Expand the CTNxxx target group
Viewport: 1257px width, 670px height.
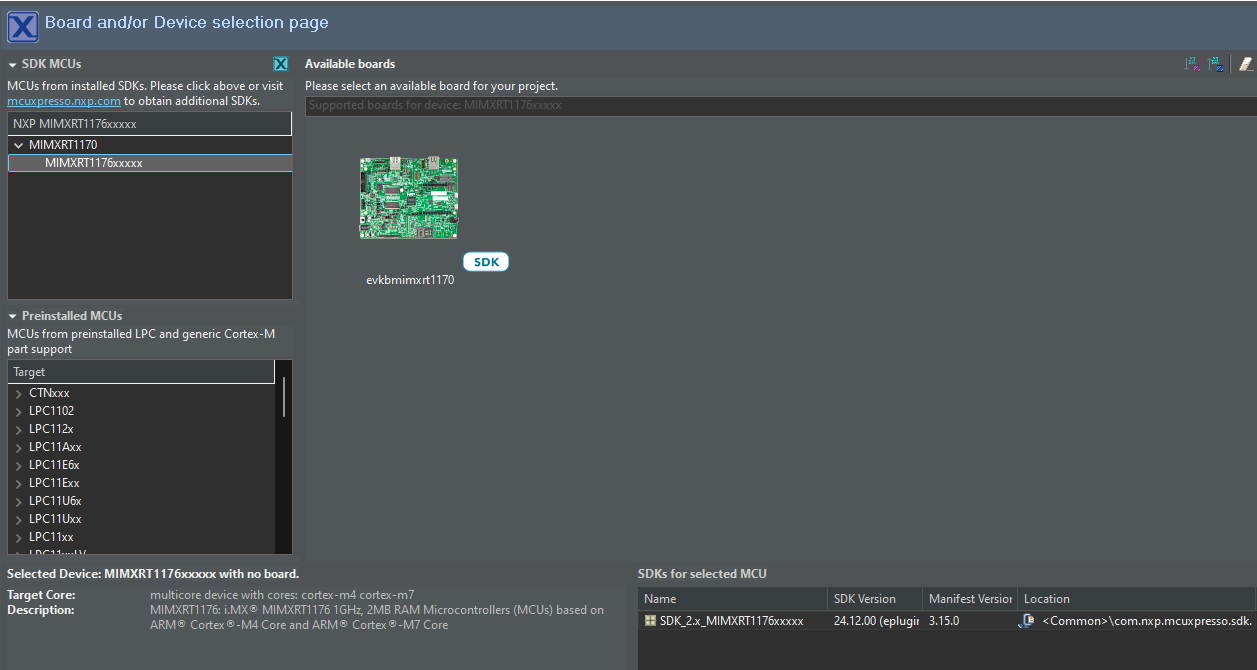tap(17, 392)
